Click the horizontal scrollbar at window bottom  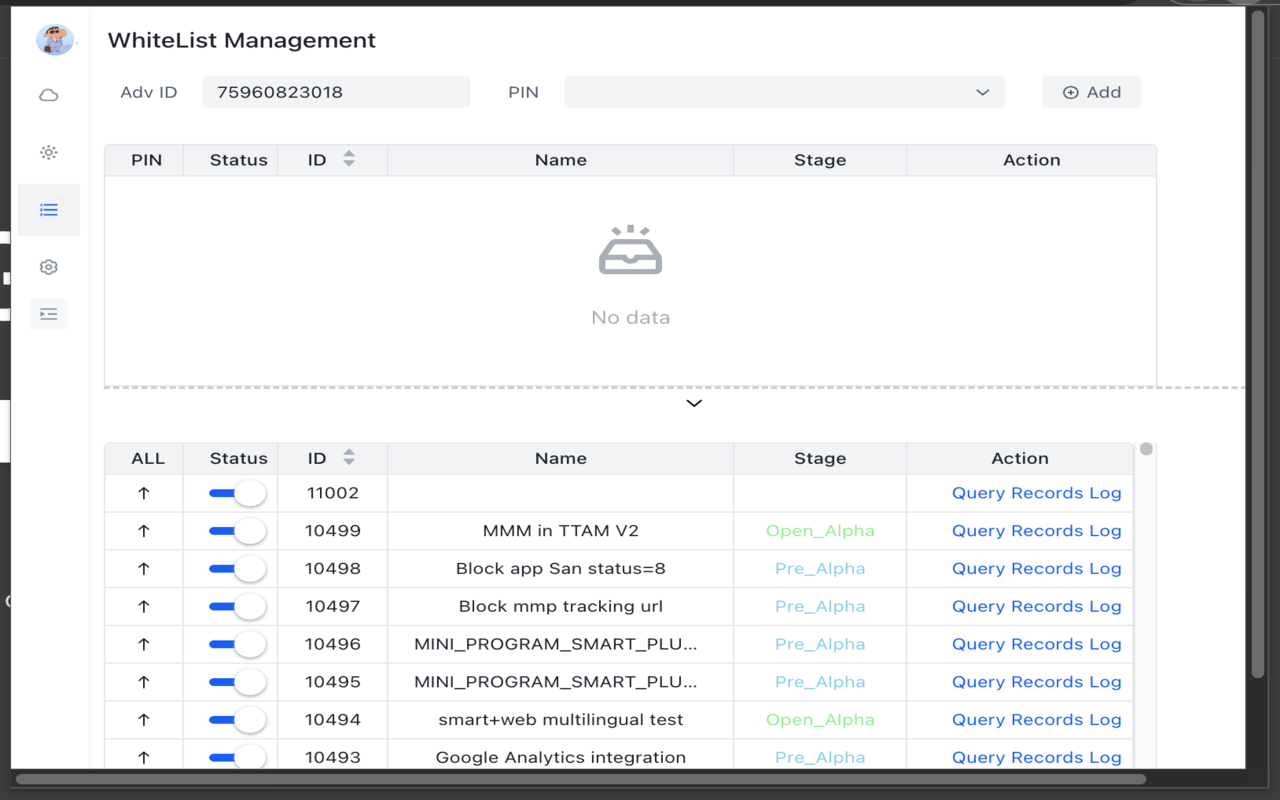tap(580, 779)
